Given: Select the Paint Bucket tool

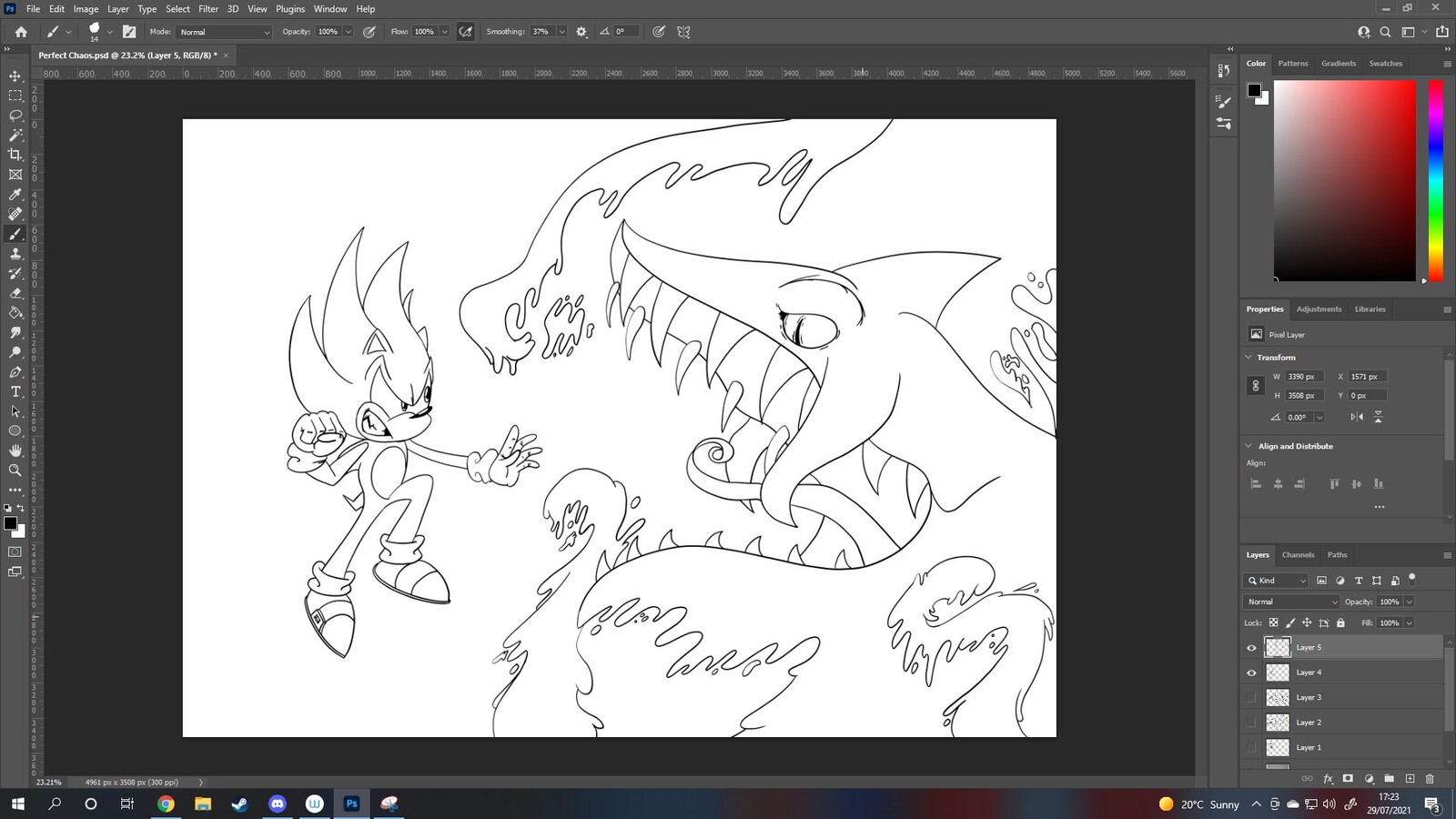Looking at the screenshot, I should click(15, 313).
